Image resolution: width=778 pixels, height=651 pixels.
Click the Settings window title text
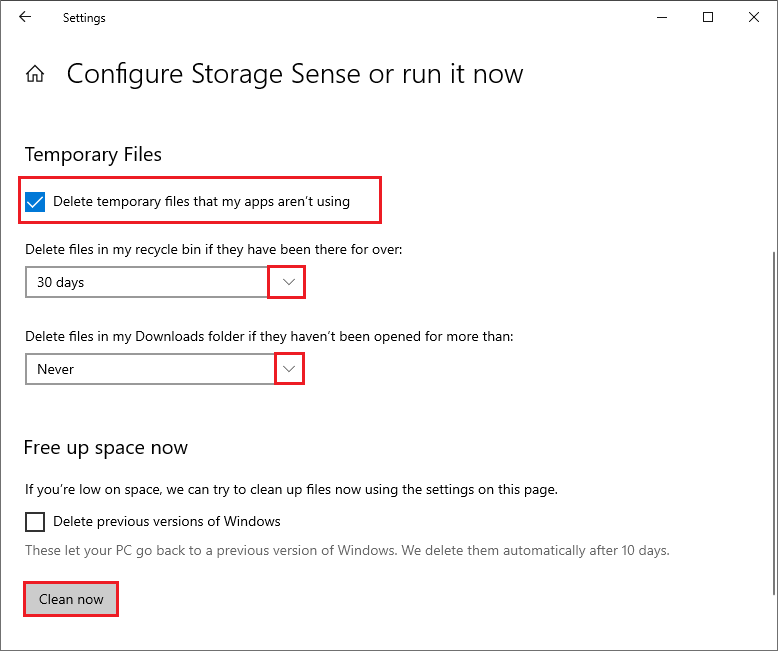point(84,18)
